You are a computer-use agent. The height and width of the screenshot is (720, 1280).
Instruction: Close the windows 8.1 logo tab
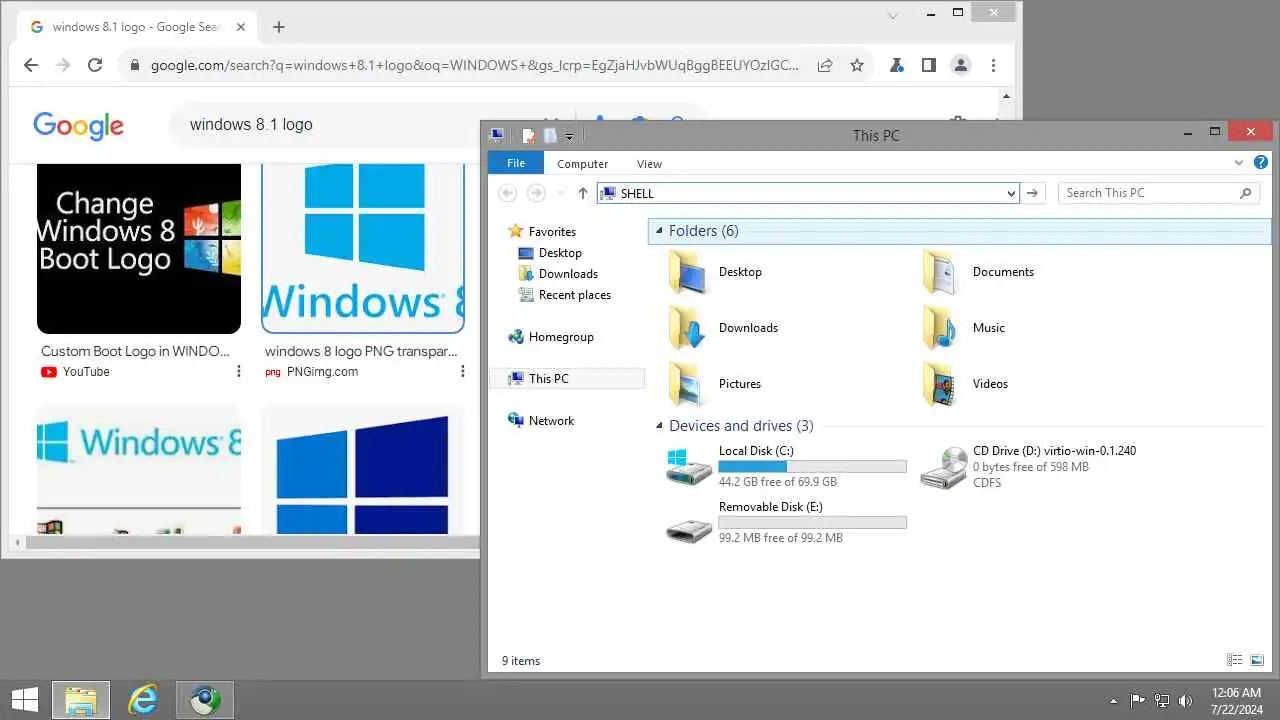click(239, 27)
